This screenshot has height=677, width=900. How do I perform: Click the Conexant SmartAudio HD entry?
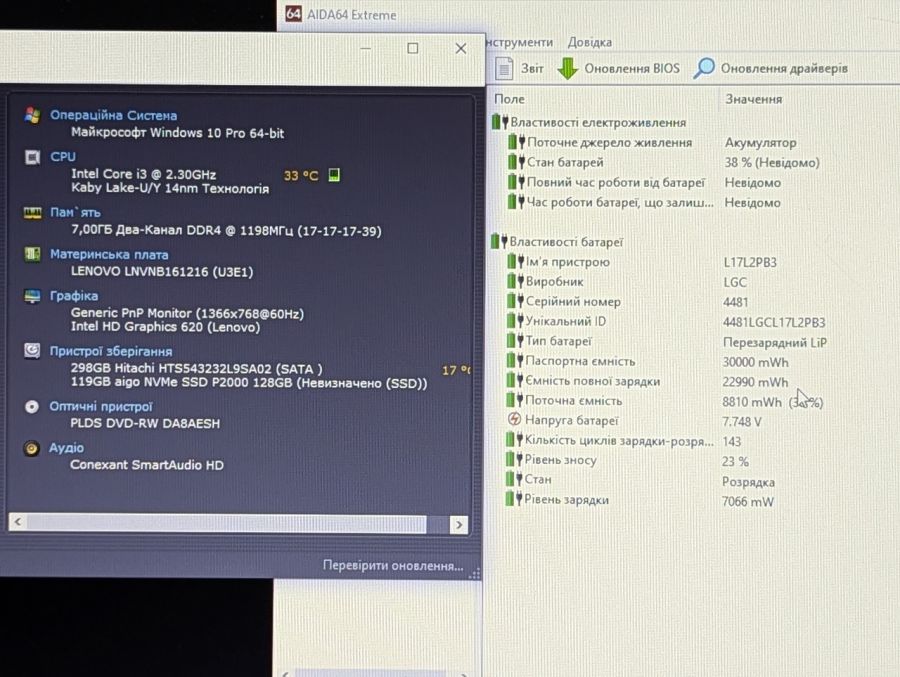coord(146,465)
